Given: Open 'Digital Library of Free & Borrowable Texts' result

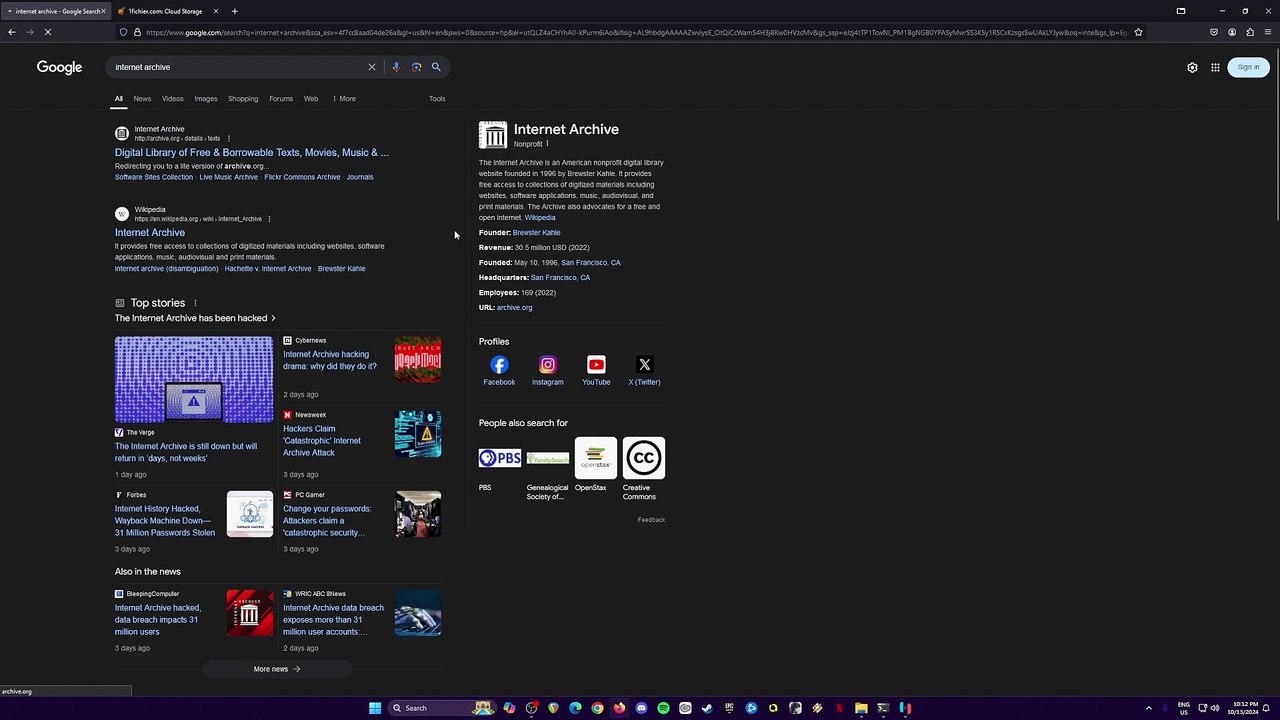Looking at the screenshot, I should pos(252,152).
